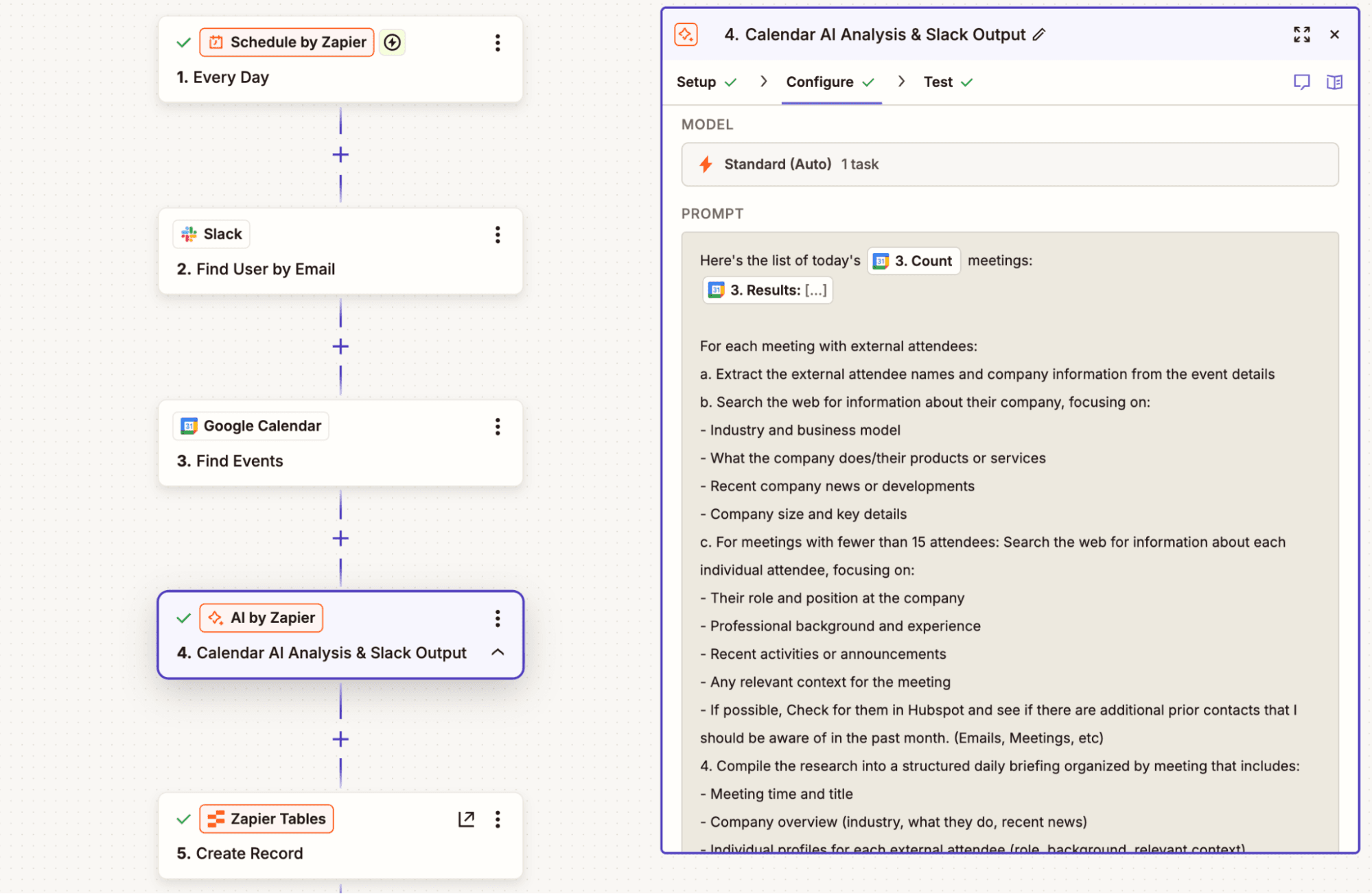Image resolution: width=1372 pixels, height=894 pixels.
Task: Add a step after Calendar AI Analysis
Action: click(x=340, y=740)
